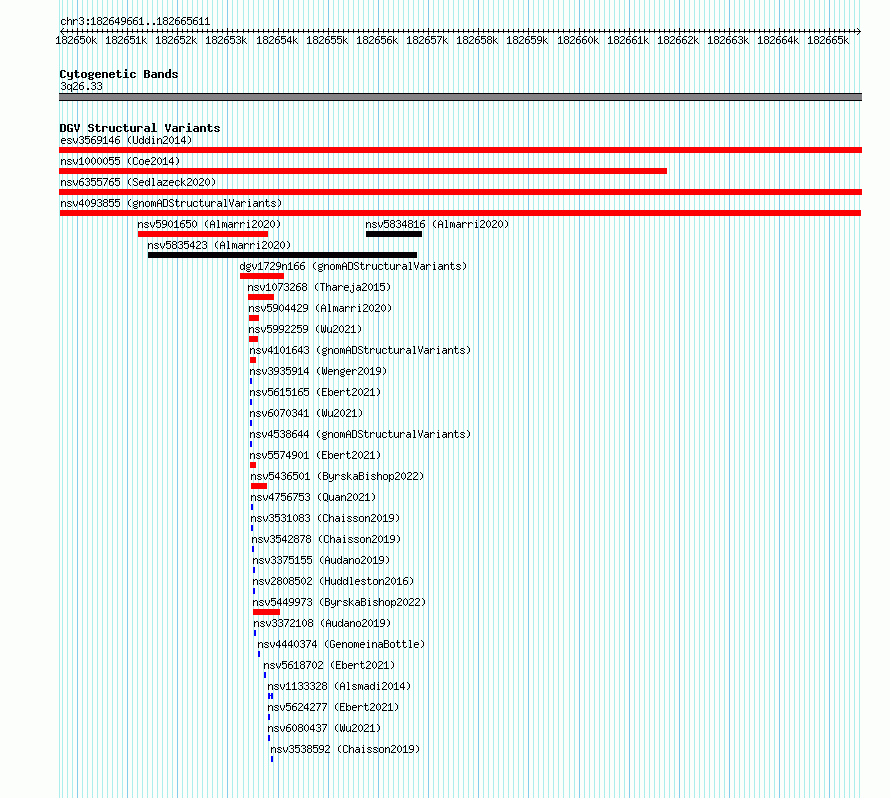Click the nsv2808502 (Huddleston2016) label
The width and height of the screenshot is (890, 798).
(333, 581)
